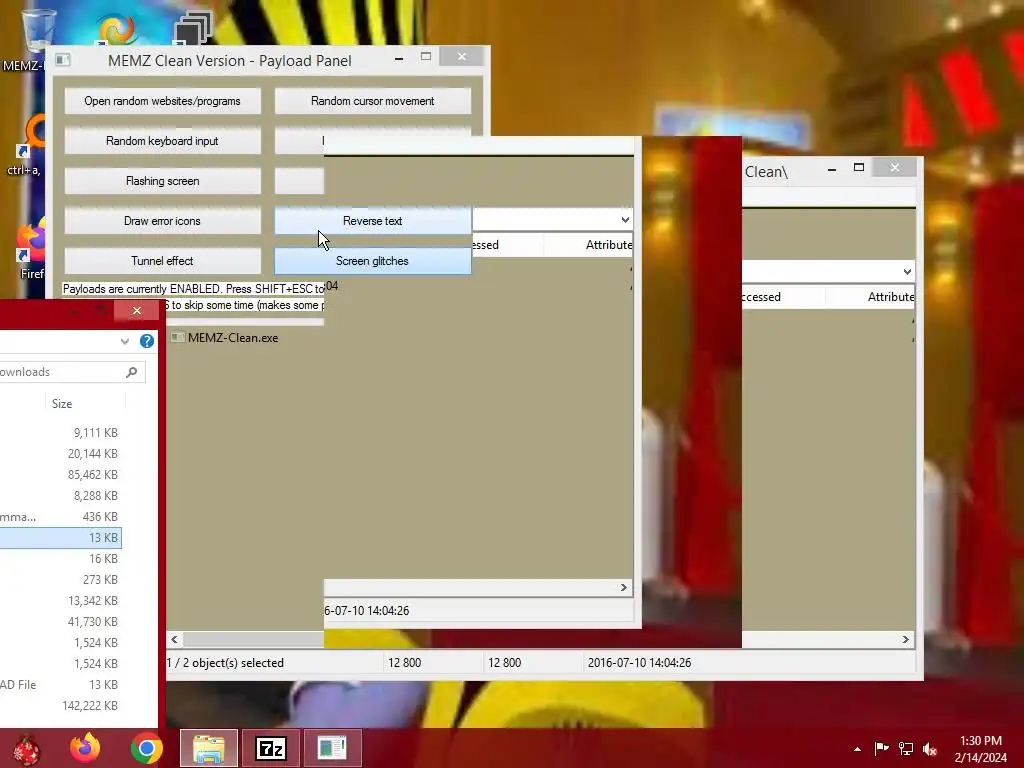Expand the Explorer ribbon chevron
This screenshot has width=1024, height=768.
[x=125, y=341]
